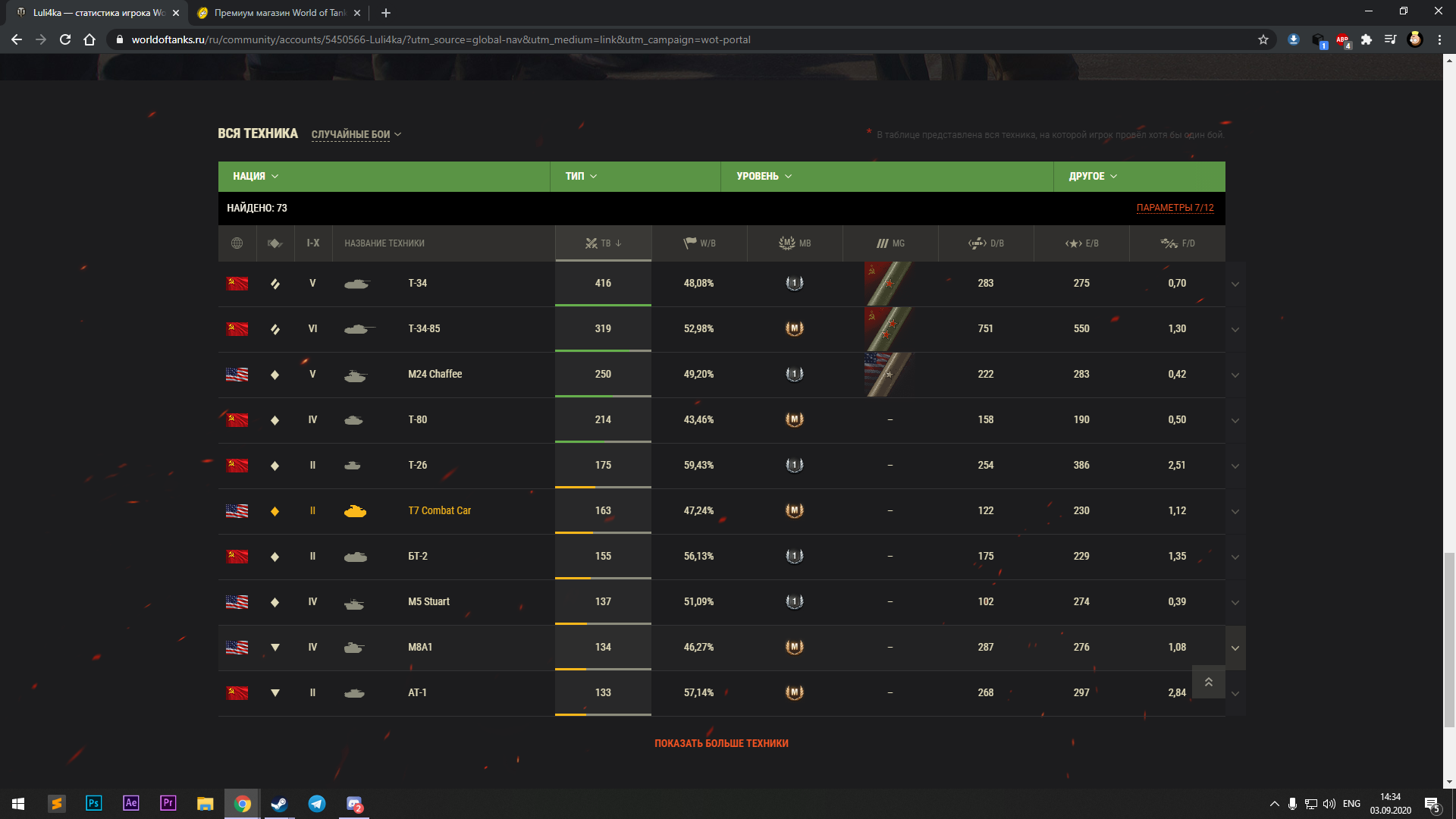Click the USA flag in M24 Chaffee row
The height and width of the screenshot is (819, 1456).
[237, 375]
